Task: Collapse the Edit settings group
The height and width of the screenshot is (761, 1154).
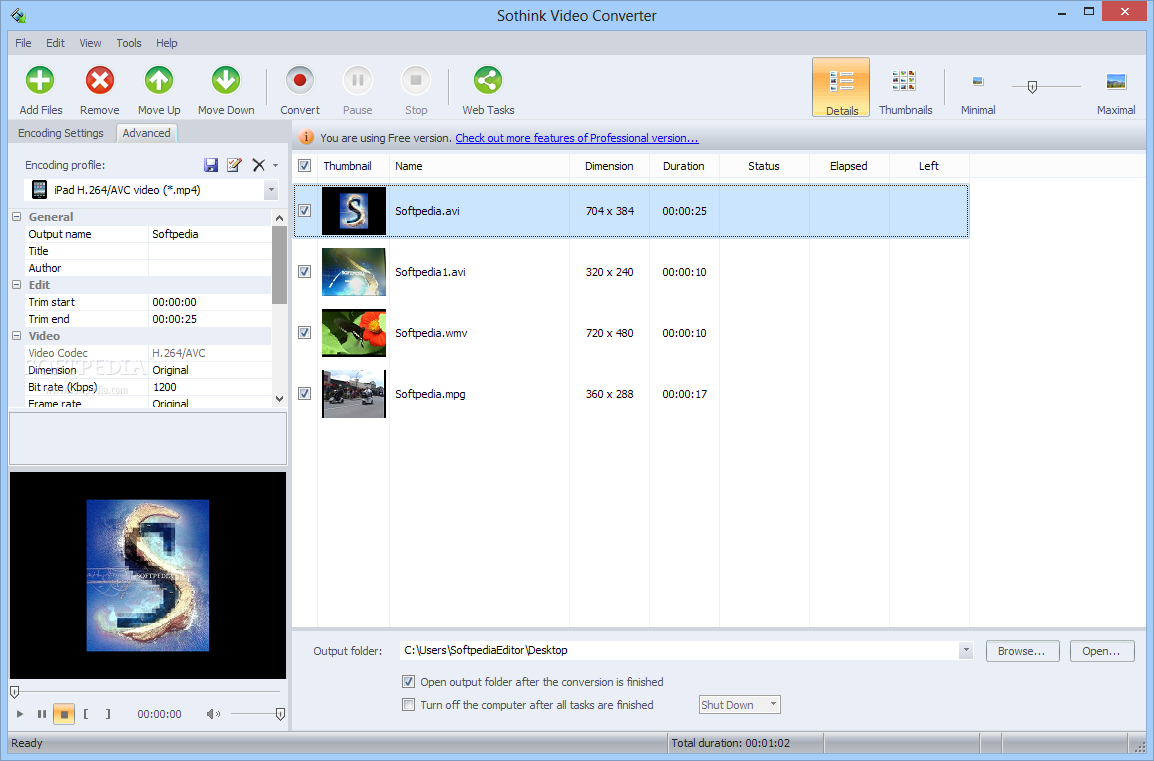Action: 17,284
